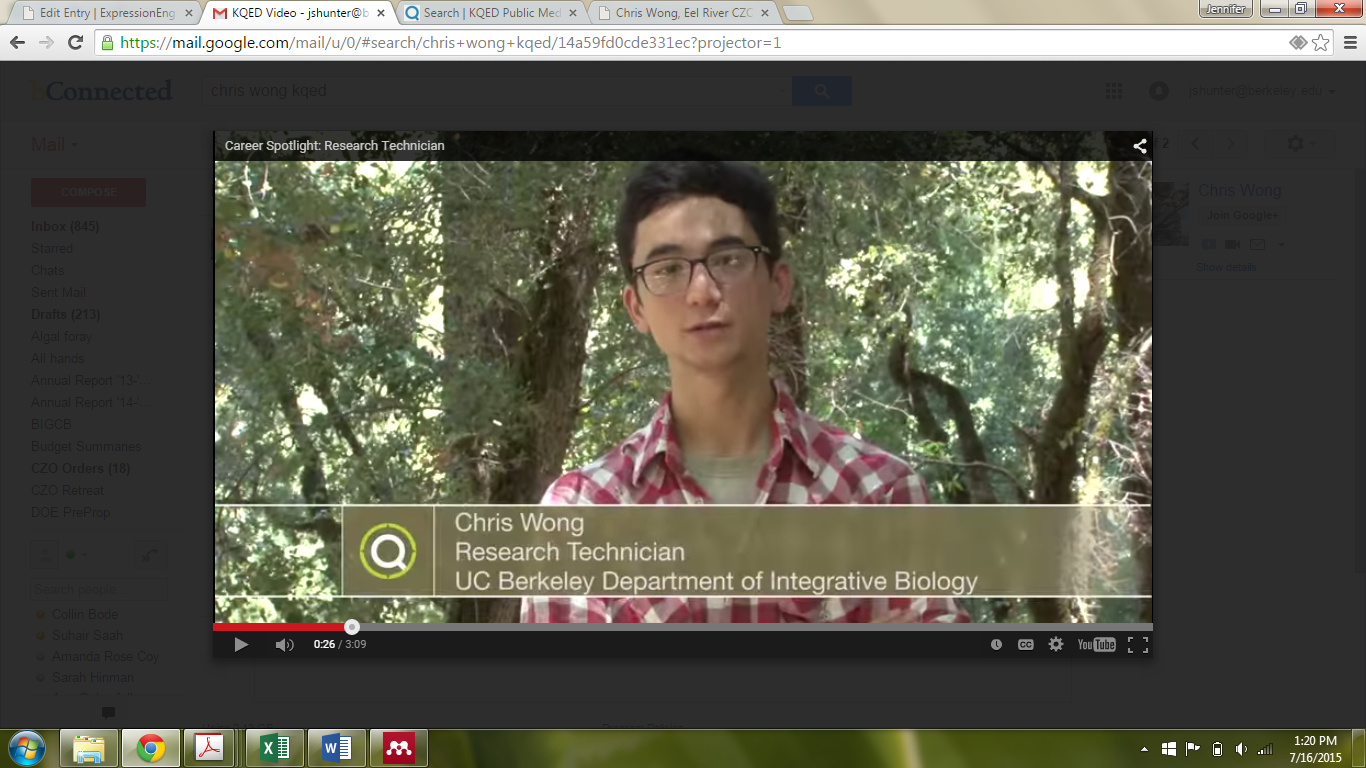Image resolution: width=1366 pixels, height=768 pixels.
Task: Click the 'Join Google+' button
Action: (1242, 216)
